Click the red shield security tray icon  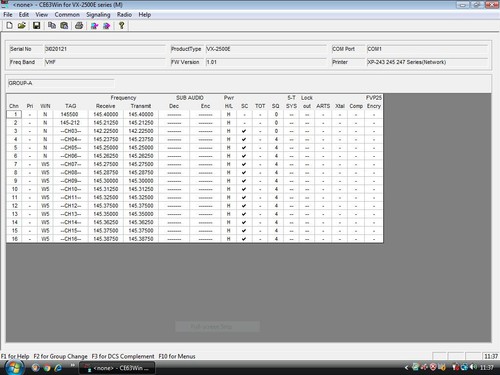(433, 367)
